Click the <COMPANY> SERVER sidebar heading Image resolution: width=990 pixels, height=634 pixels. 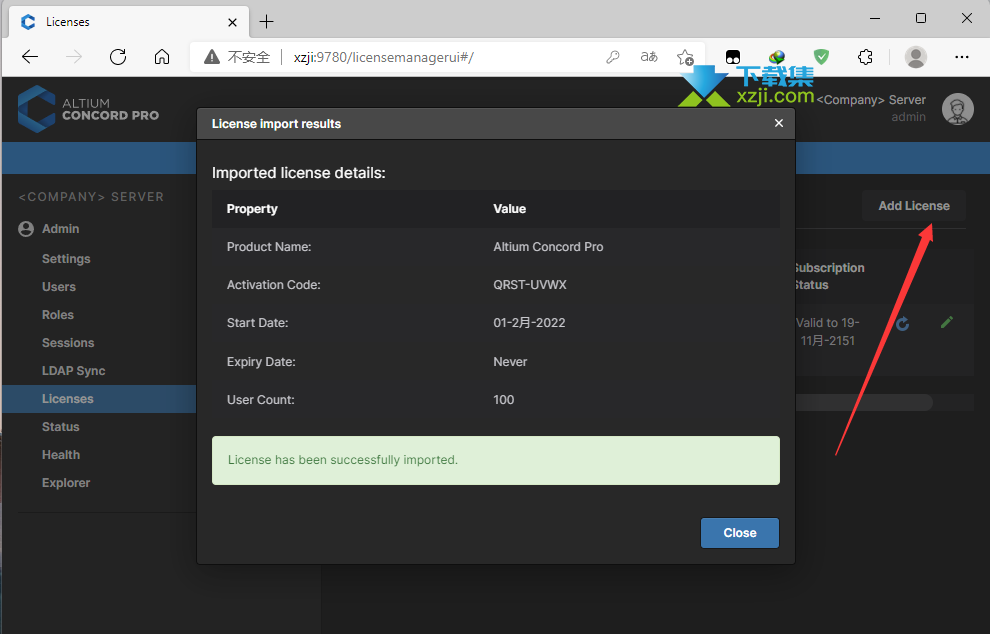(91, 197)
